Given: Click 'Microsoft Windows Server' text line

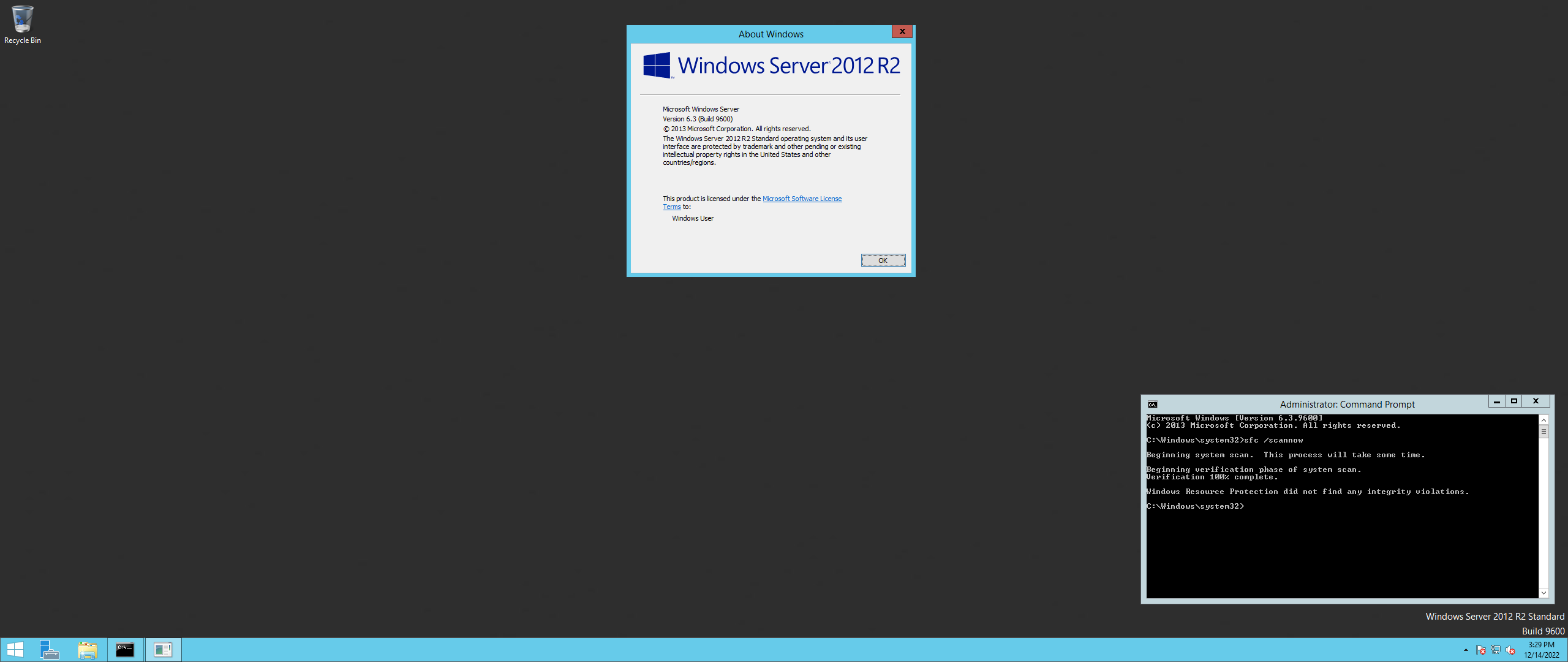Looking at the screenshot, I should point(701,109).
